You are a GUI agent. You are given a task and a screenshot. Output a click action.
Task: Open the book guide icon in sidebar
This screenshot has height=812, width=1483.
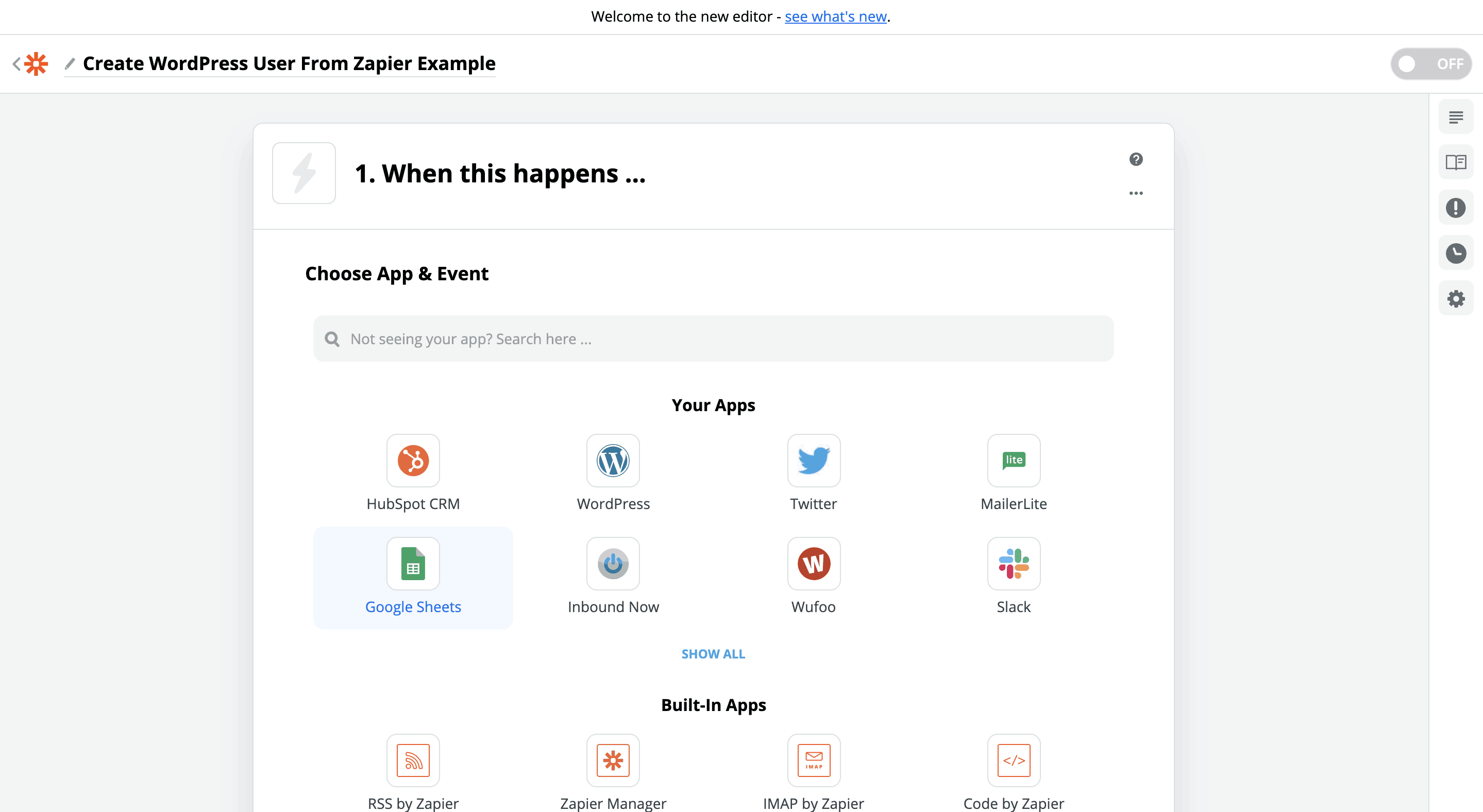click(1455, 162)
